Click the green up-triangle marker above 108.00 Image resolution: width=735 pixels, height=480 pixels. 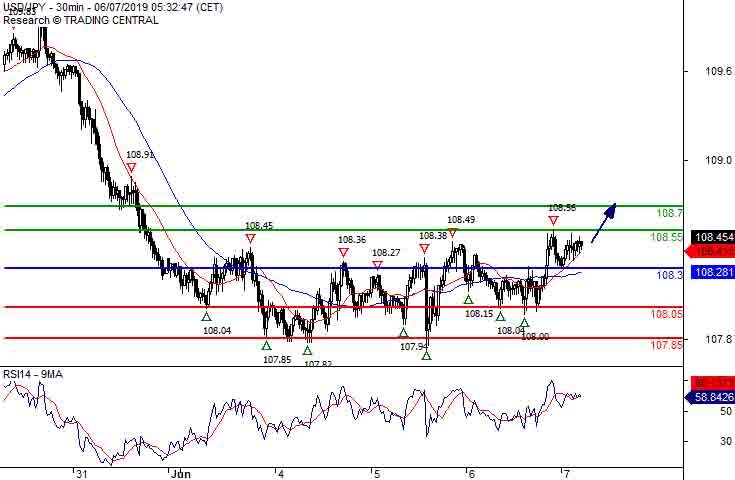click(525, 322)
